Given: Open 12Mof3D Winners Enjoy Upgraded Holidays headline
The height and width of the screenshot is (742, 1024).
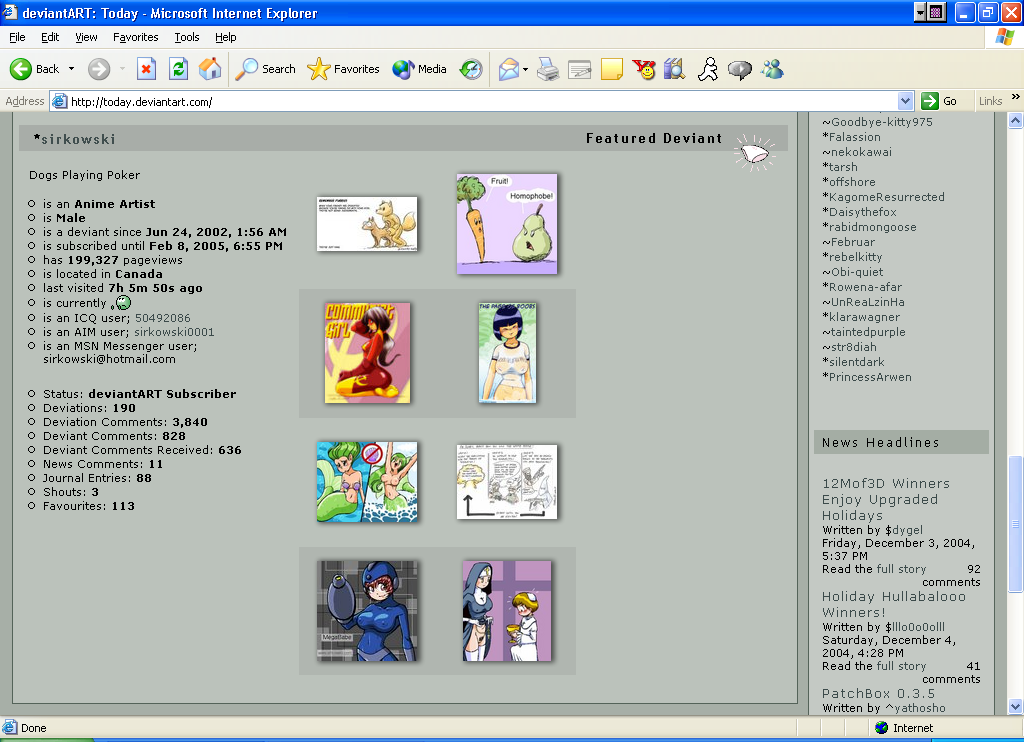Looking at the screenshot, I should (886, 500).
